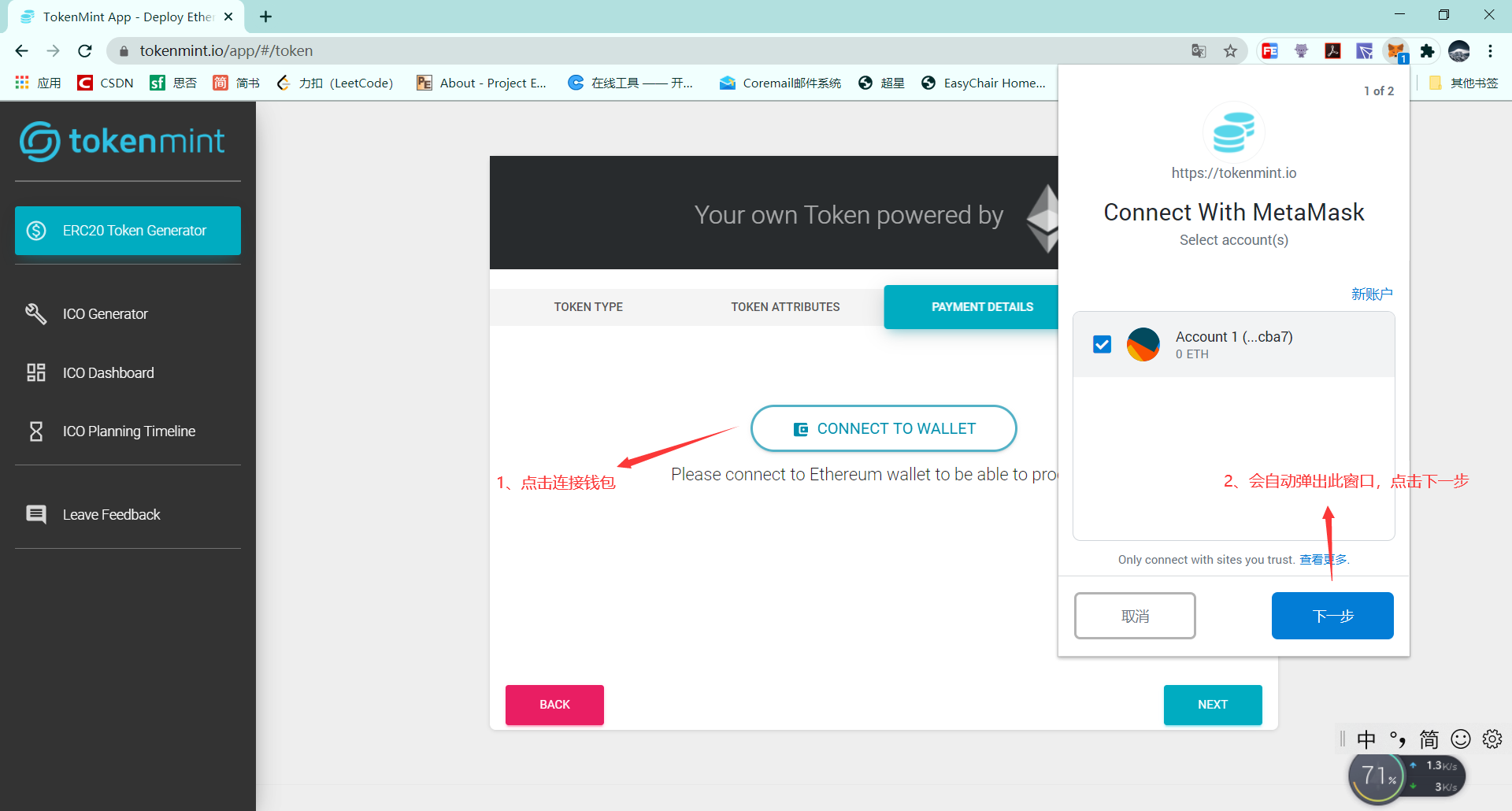The width and height of the screenshot is (1512, 811).
Task: Open the CSDN bookmark
Action: (106, 83)
